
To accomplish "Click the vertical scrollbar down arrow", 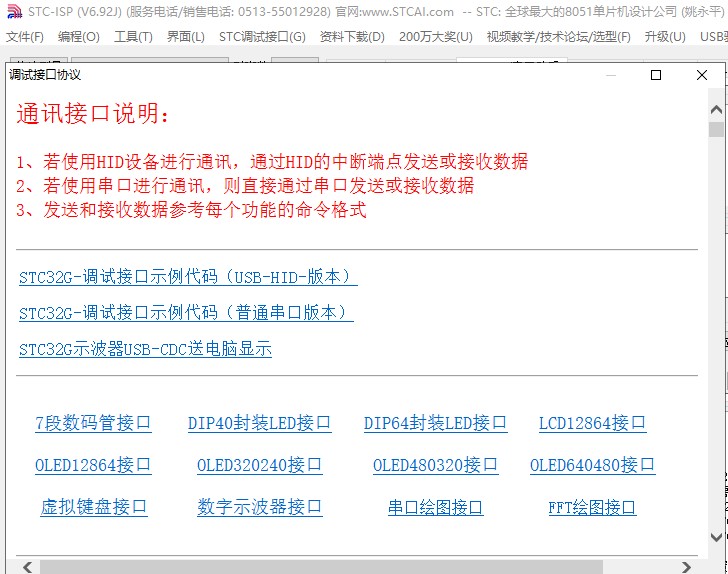I will (x=716, y=537).
